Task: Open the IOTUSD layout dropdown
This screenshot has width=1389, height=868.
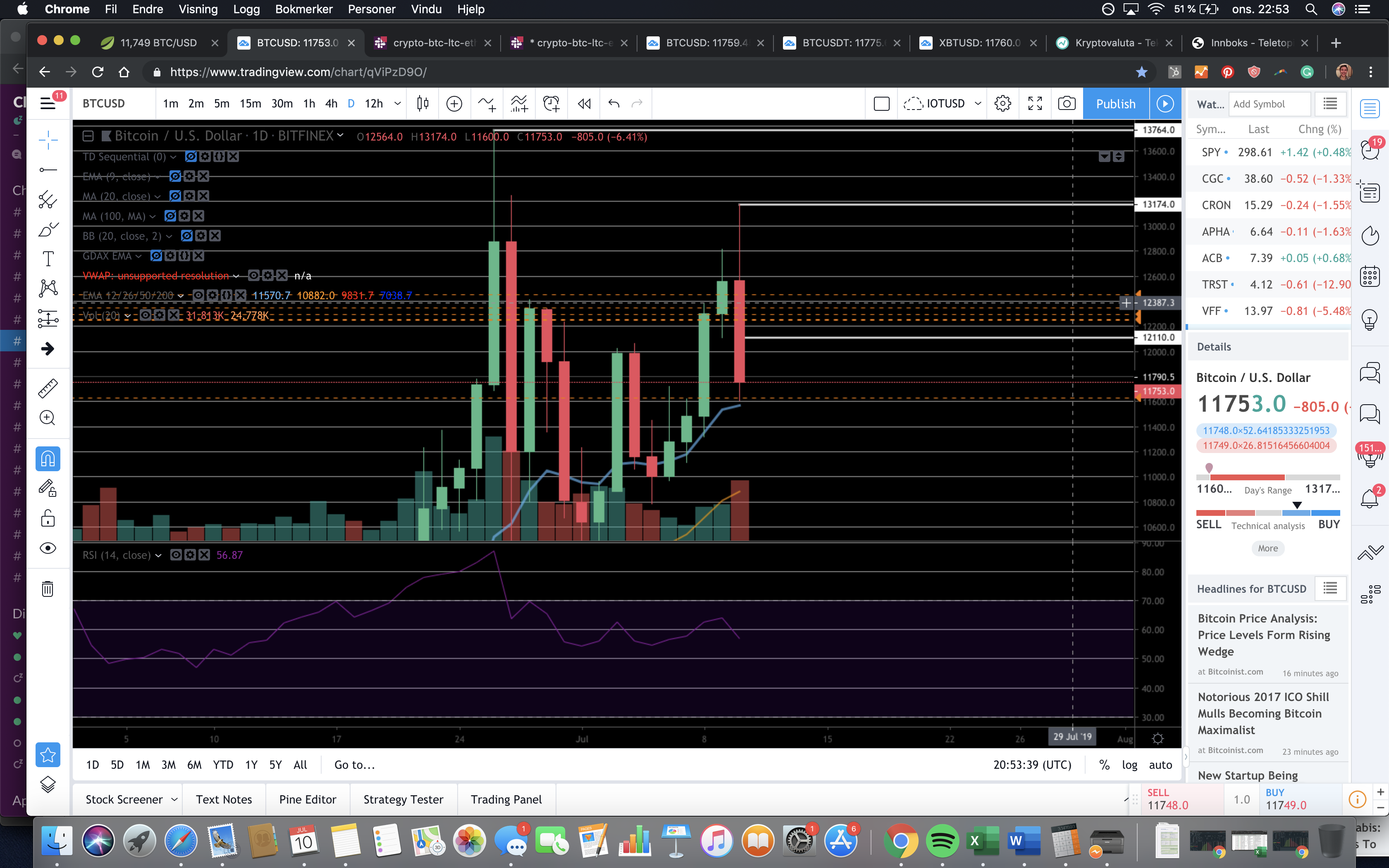Action: [x=978, y=104]
